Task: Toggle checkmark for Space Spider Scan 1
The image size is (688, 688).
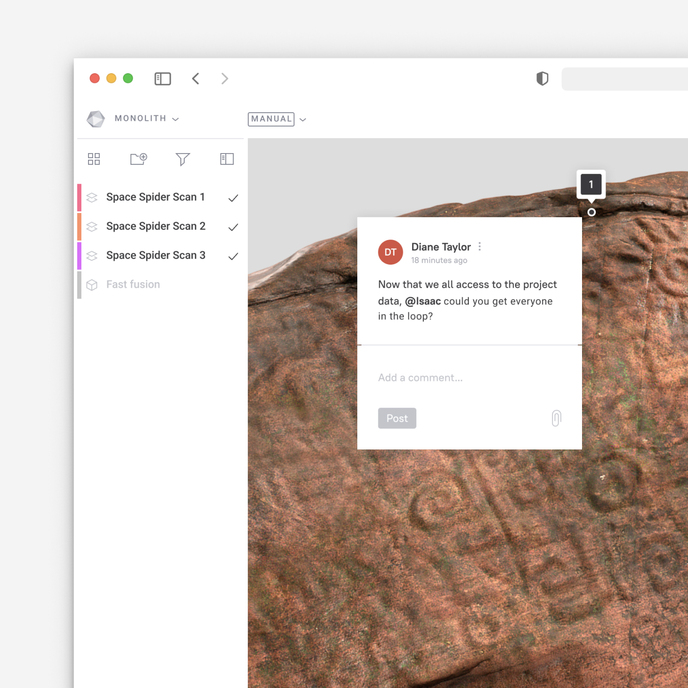Action: (x=233, y=198)
